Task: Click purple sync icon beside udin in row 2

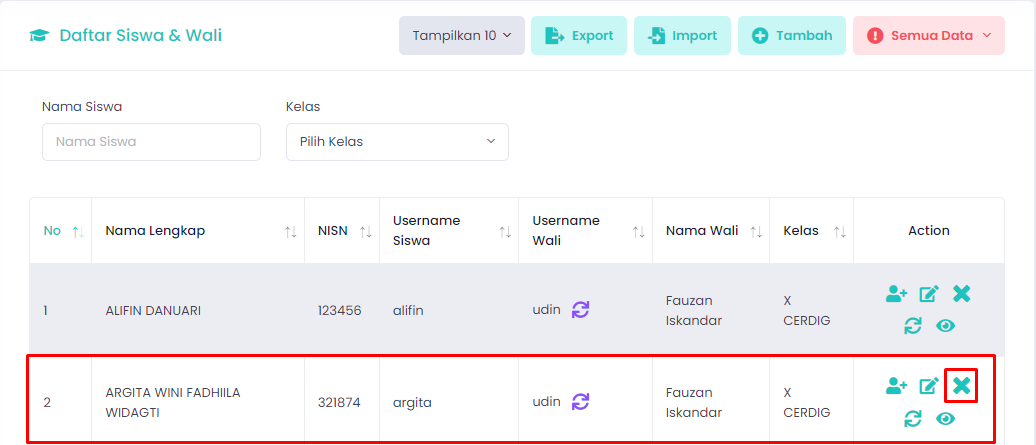Action: [x=580, y=401]
